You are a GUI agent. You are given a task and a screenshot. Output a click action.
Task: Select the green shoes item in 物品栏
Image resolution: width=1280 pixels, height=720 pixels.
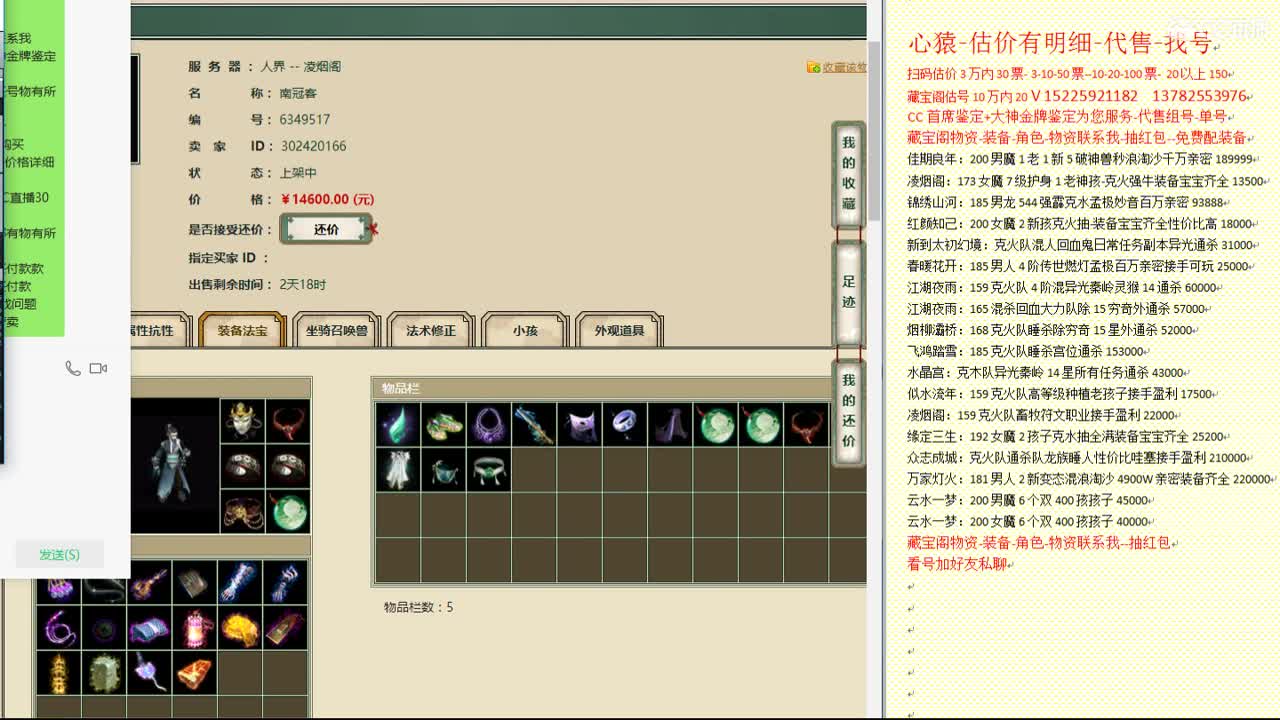443,425
